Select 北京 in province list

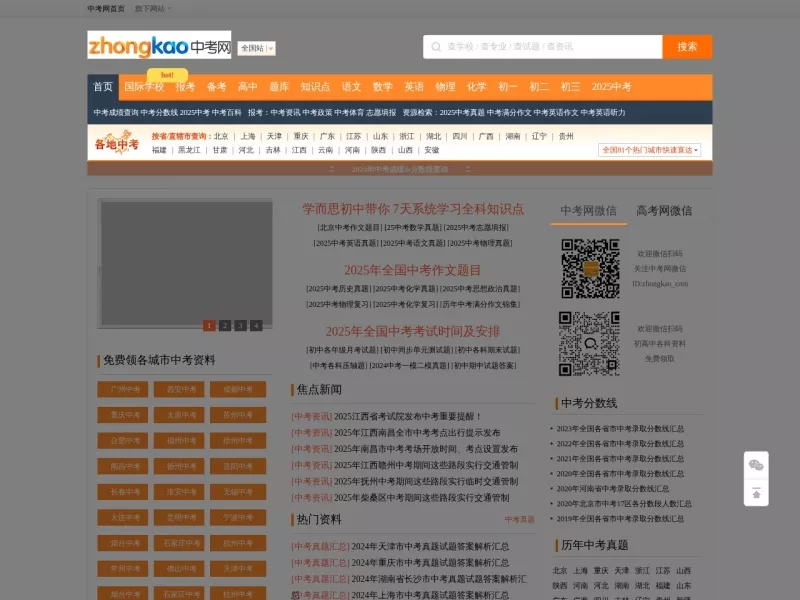[221, 136]
